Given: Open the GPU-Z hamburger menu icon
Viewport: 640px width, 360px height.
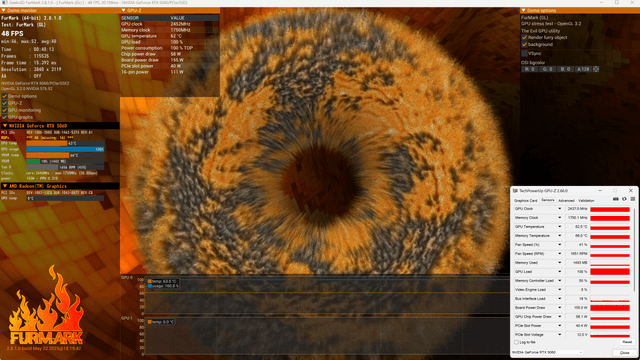Looking at the screenshot, I should pos(633,199).
